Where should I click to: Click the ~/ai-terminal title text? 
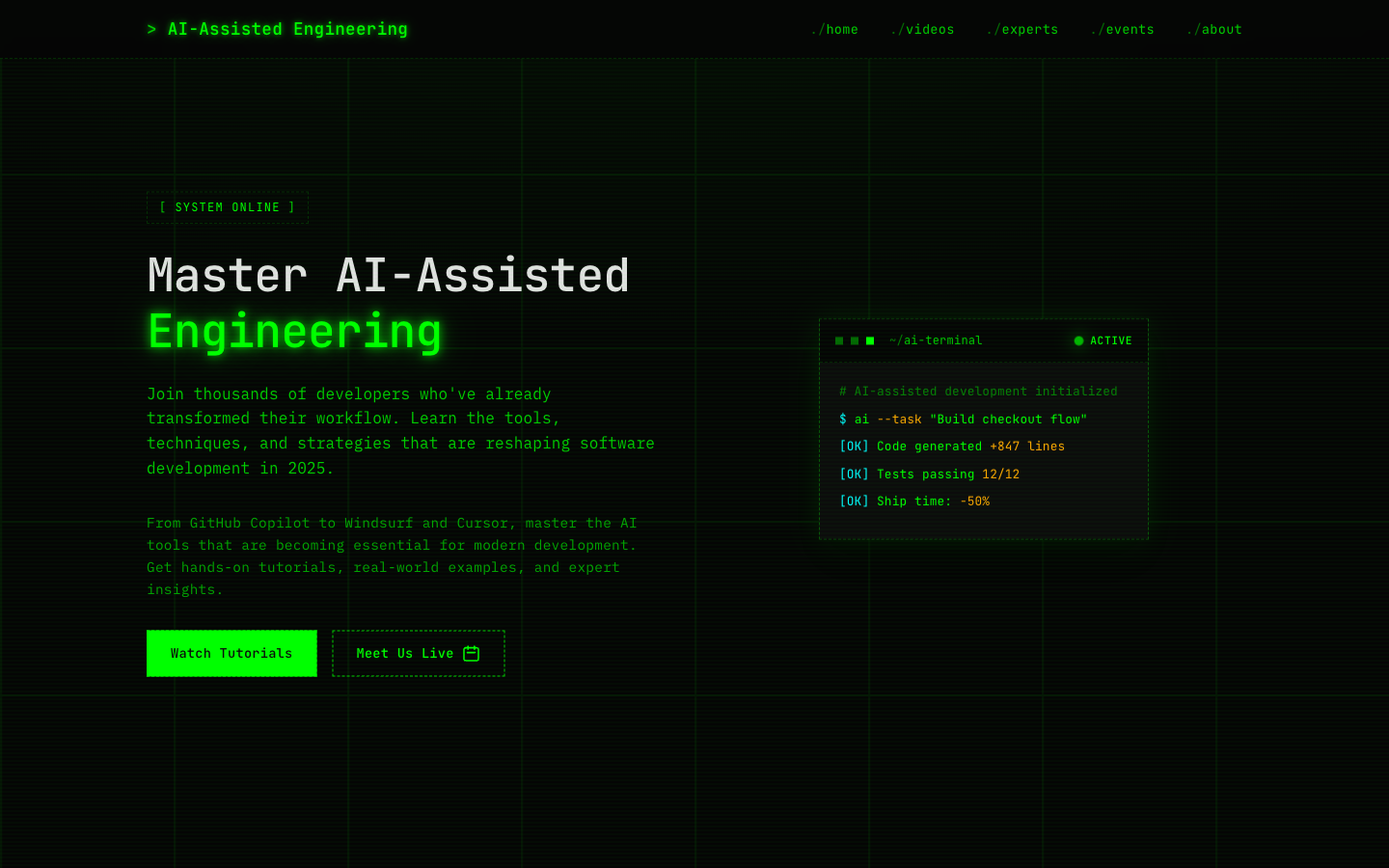click(x=936, y=340)
